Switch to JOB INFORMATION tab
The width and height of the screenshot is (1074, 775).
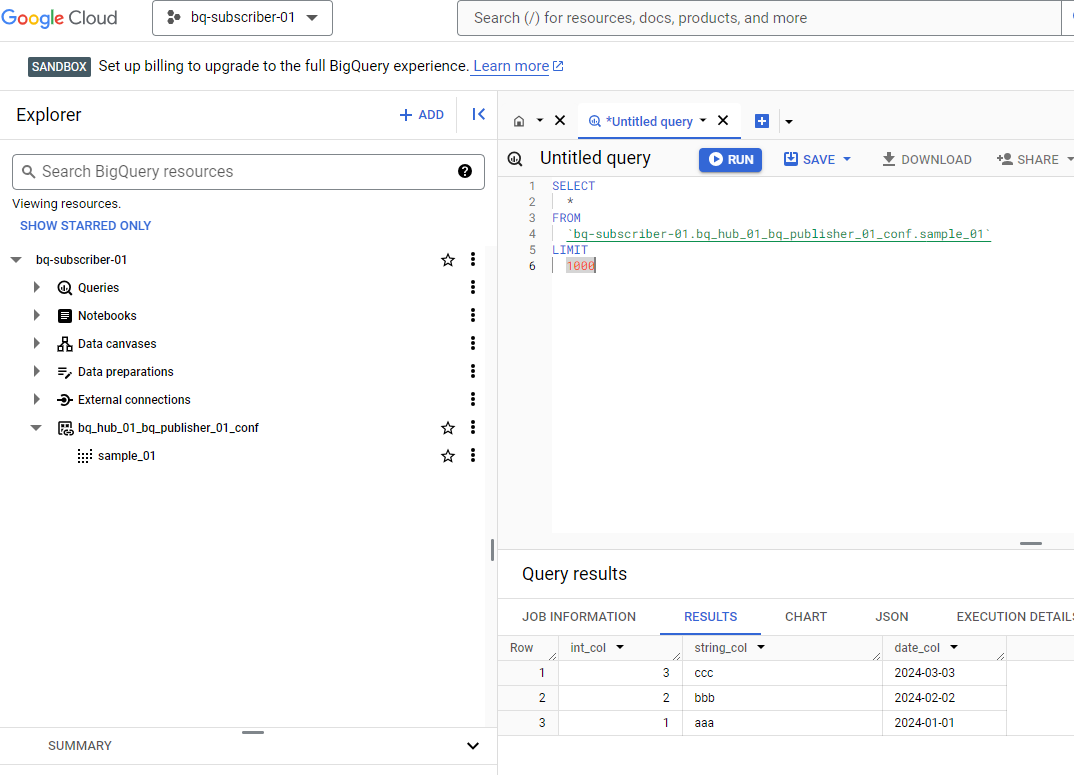[579, 617]
